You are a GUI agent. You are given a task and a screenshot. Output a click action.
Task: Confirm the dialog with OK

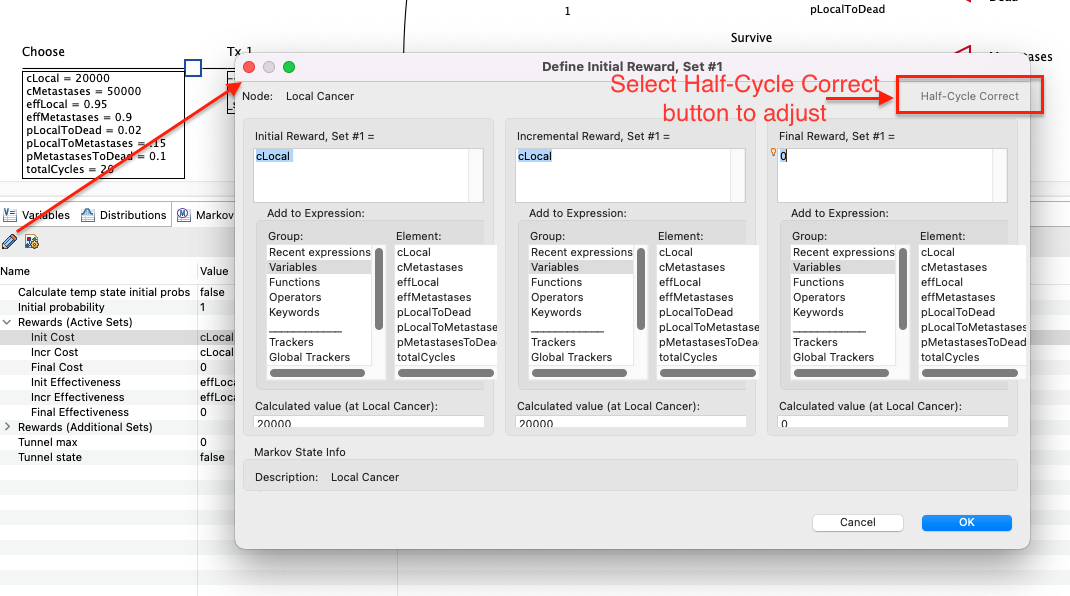966,522
